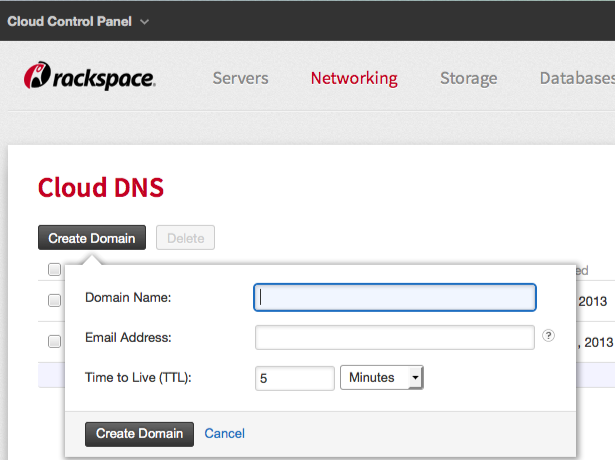This screenshot has height=460, width=615.
Task: Click the Rackspace logo
Action: [89, 76]
